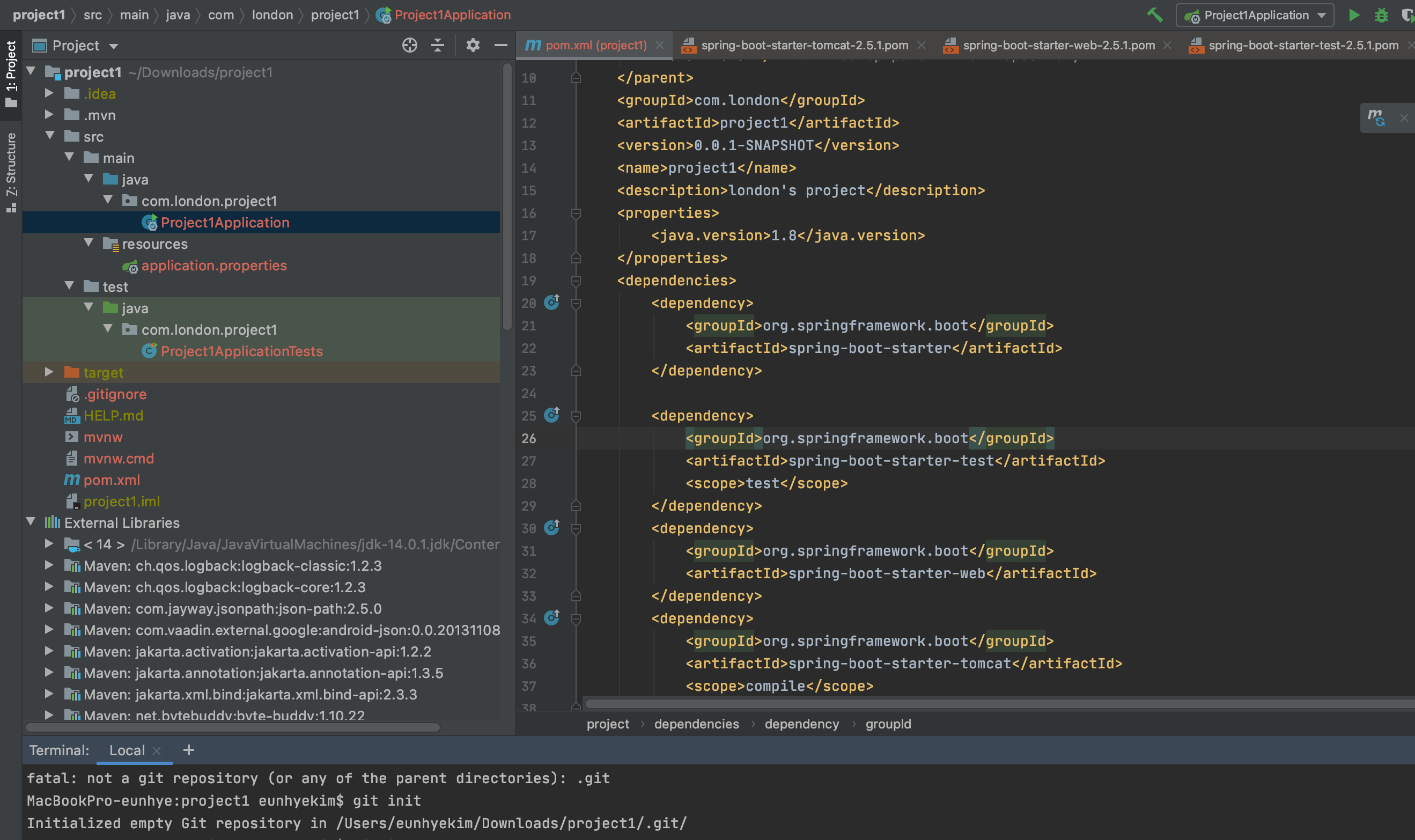The width and height of the screenshot is (1415, 840).
Task: Add a new terminal session
Action: pos(188,750)
